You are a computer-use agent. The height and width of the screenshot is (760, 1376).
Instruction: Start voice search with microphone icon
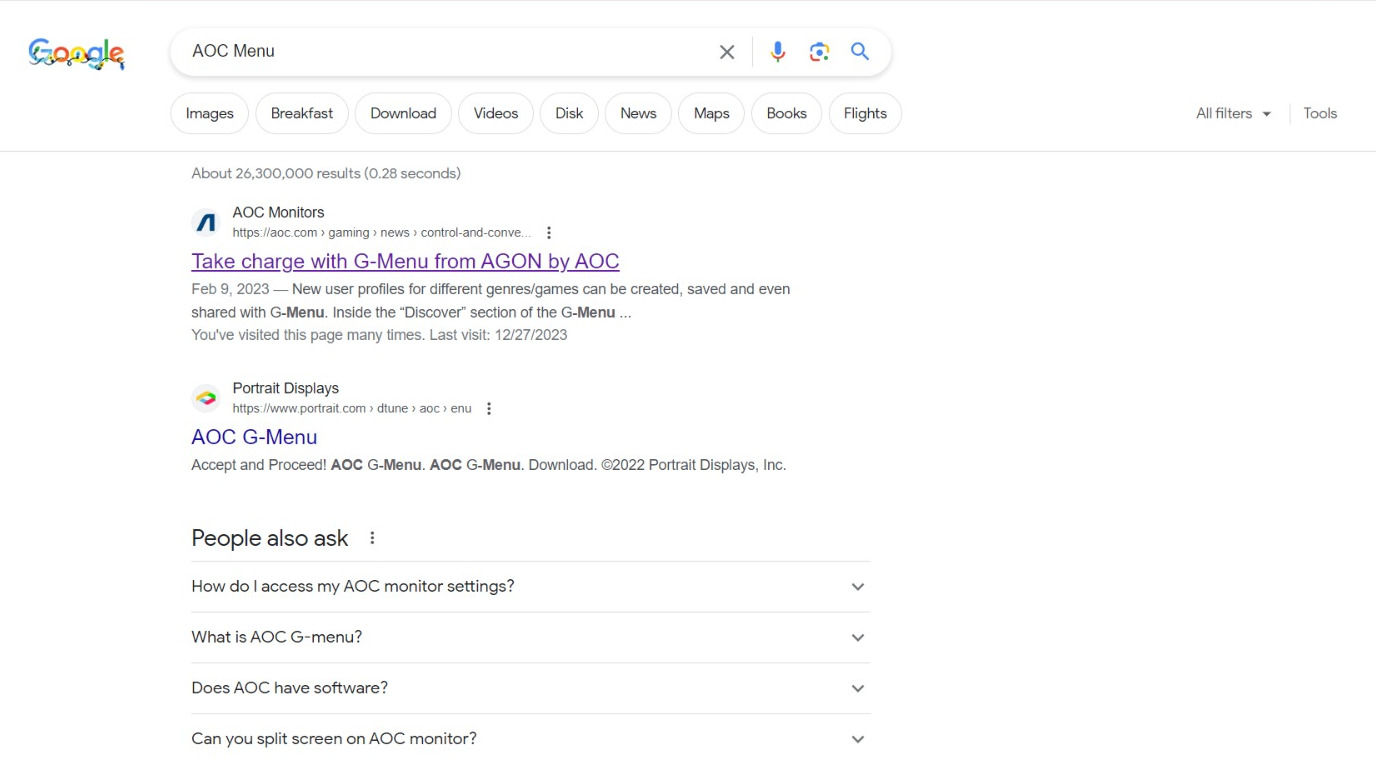pyautogui.click(x=778, y=52)
